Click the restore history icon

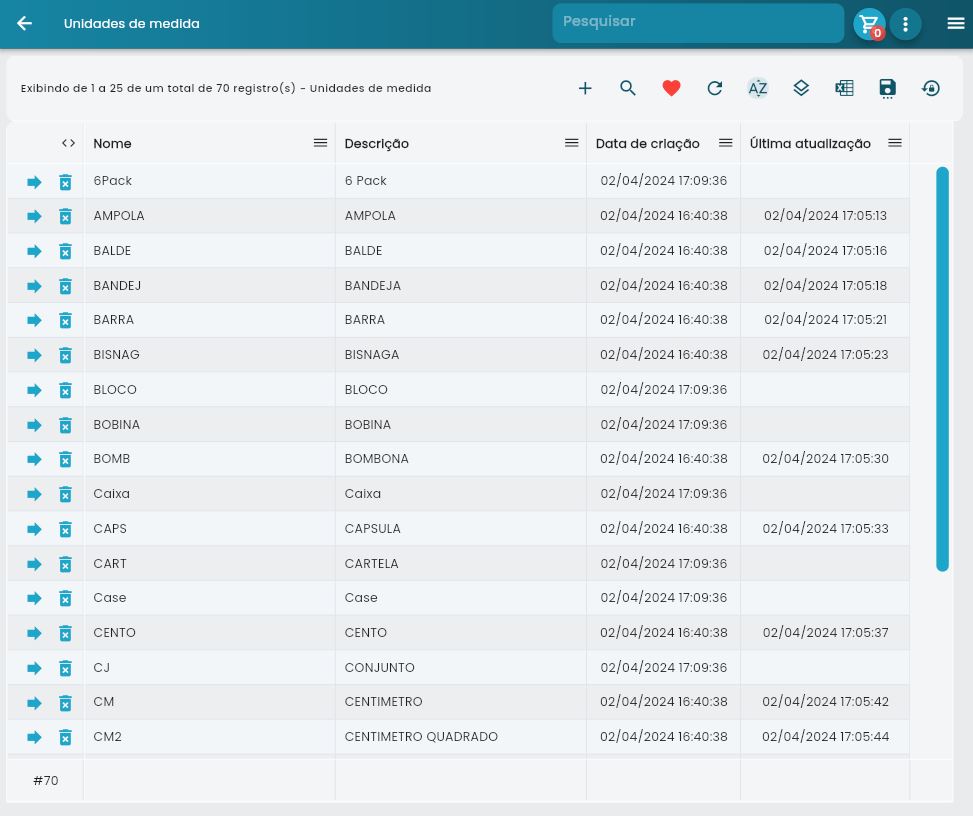(x=931, y=88)
